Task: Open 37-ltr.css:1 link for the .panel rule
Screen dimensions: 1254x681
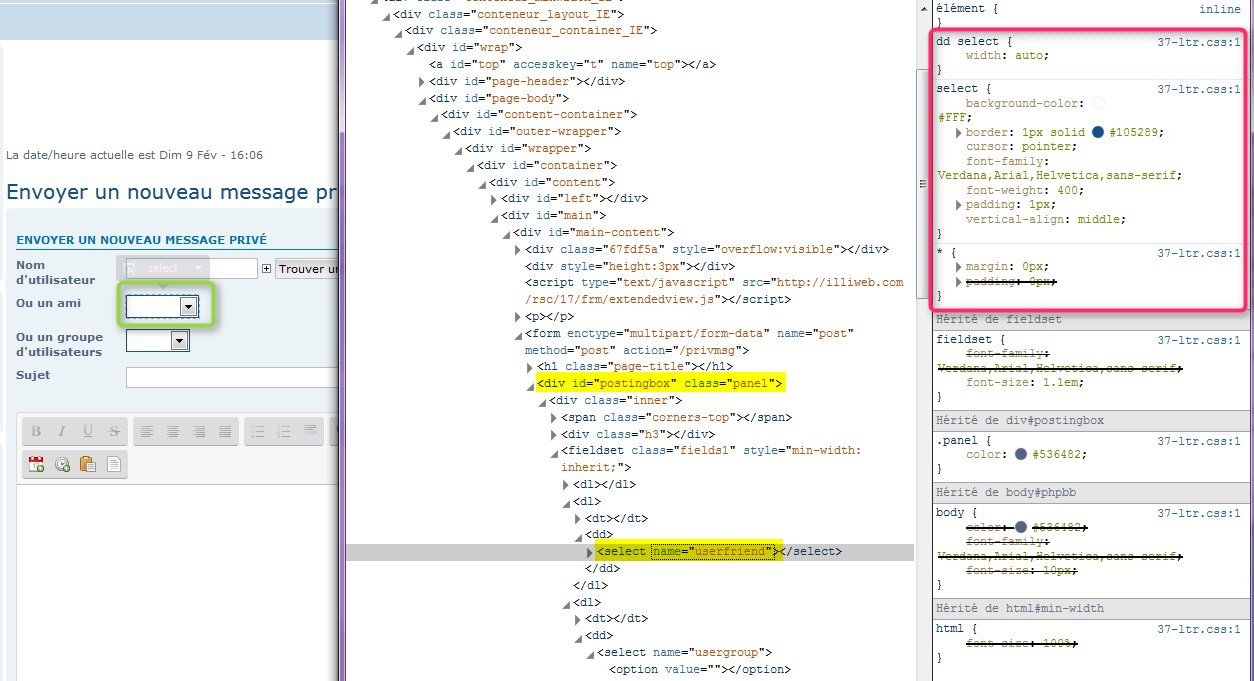Action: [1198, 441]
